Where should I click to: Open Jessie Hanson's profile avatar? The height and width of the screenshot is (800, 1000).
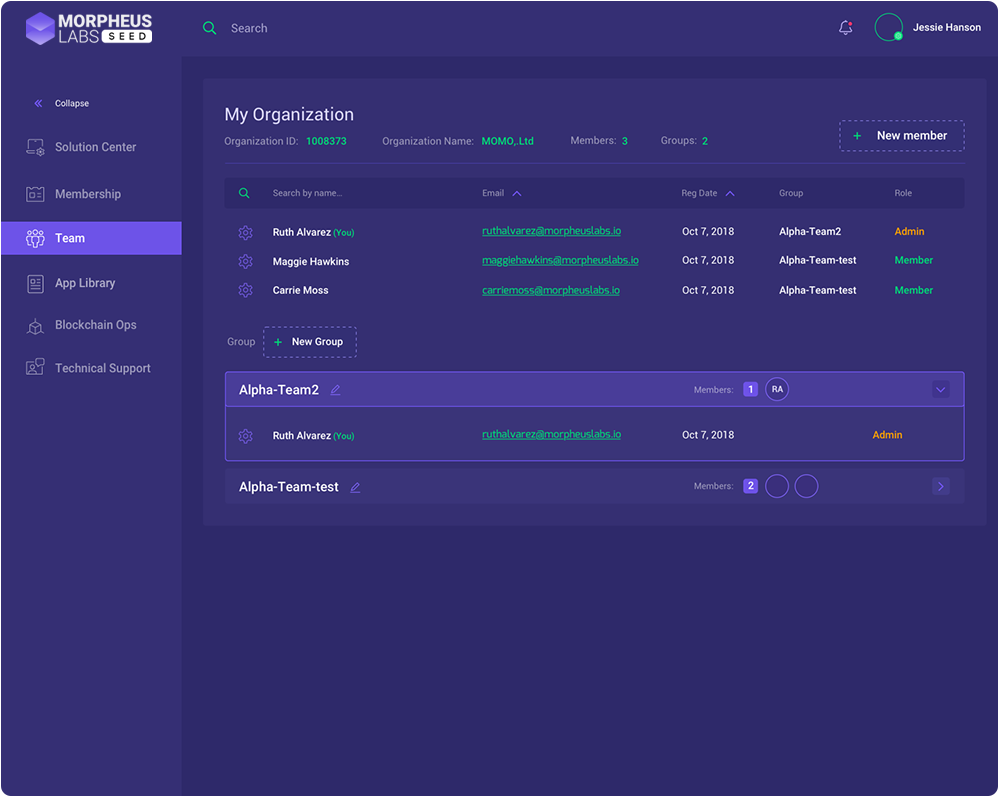pyautogui.click(x=888, y=27)
